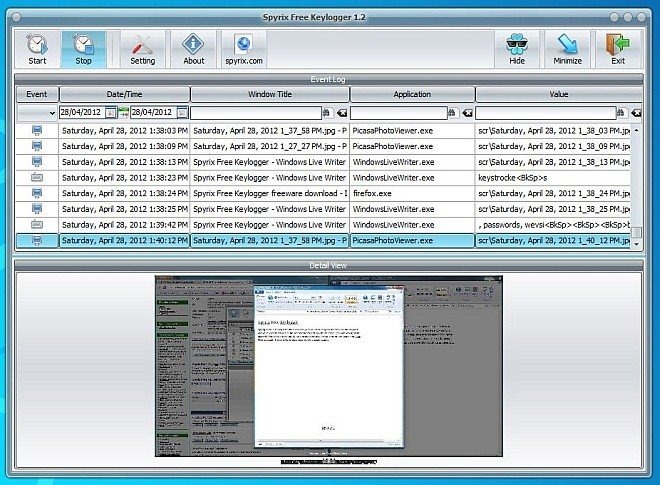Image resolution: width=660 pixels, height=485 pixels.
Task: Click value 'scr\Saturday... 1_38_24 PM' cell
Action: 553,193
